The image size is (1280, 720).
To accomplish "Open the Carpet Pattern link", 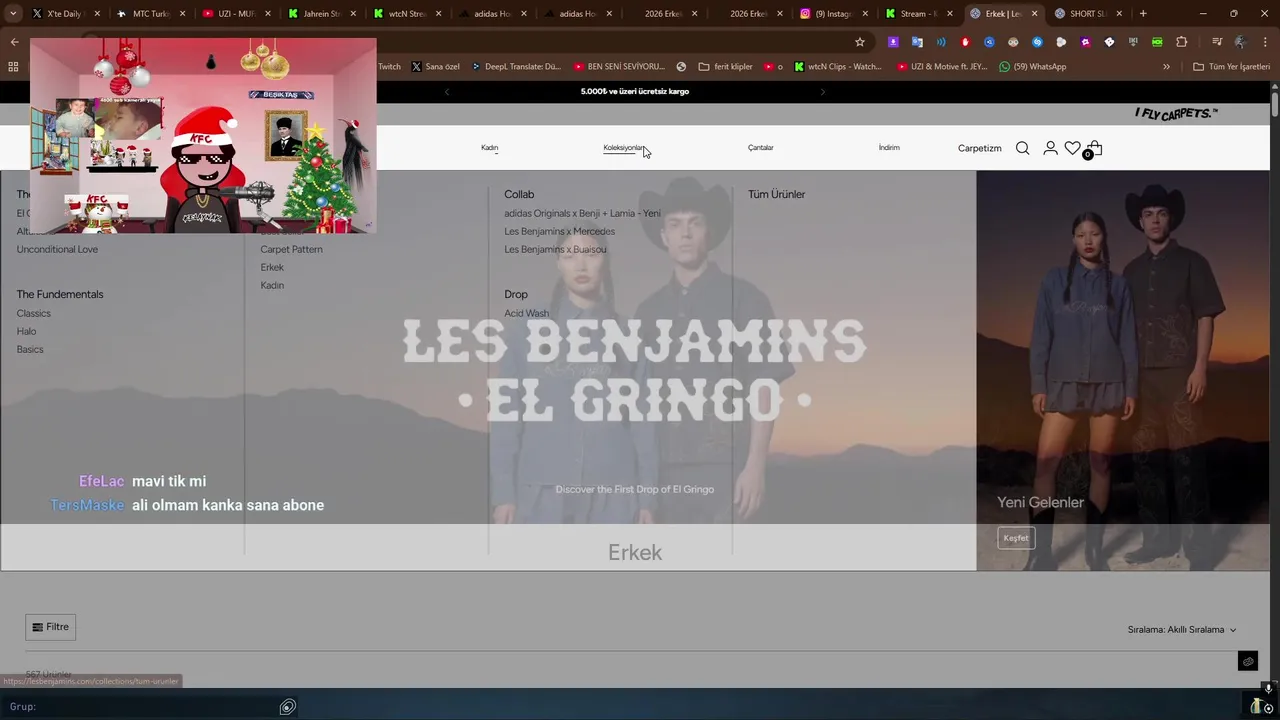I will point(291,249).
